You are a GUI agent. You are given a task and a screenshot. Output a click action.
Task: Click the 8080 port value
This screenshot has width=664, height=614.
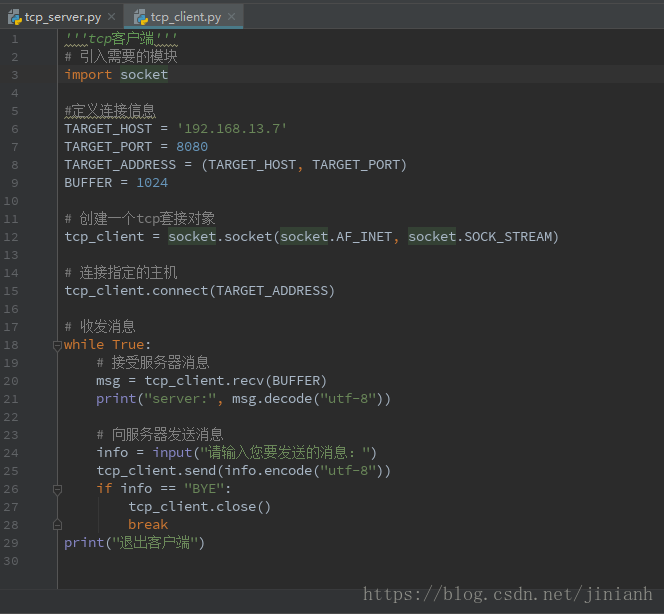[192, 147]
